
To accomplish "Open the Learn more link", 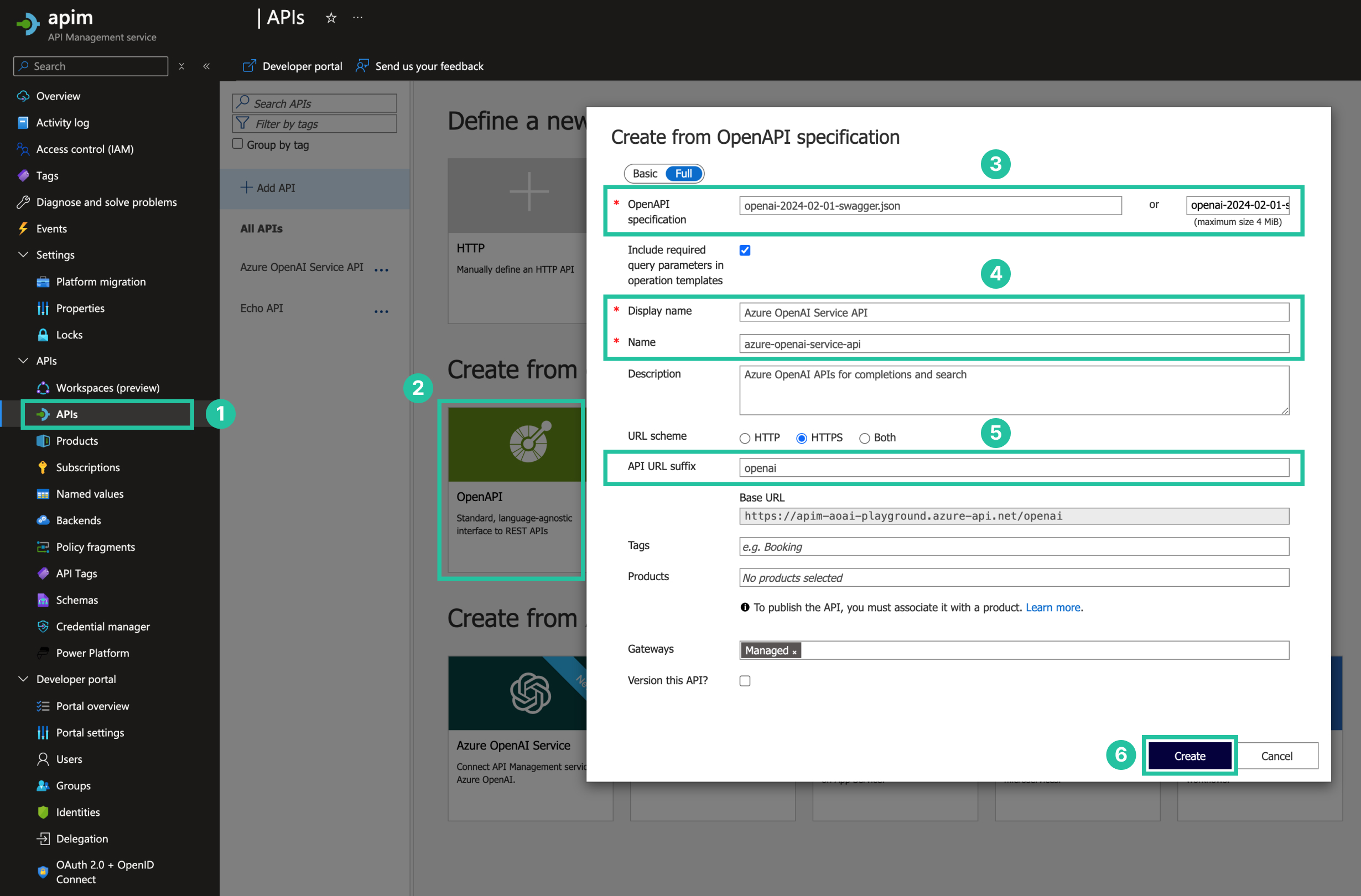I will click(x=1052, y=607).
